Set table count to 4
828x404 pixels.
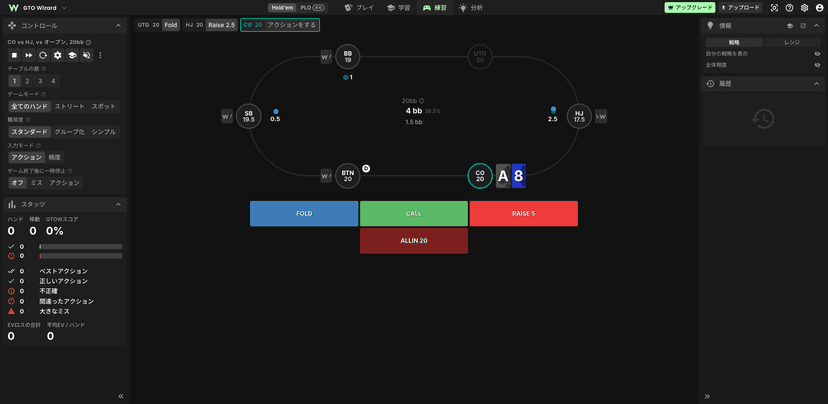tap(53, 81)
